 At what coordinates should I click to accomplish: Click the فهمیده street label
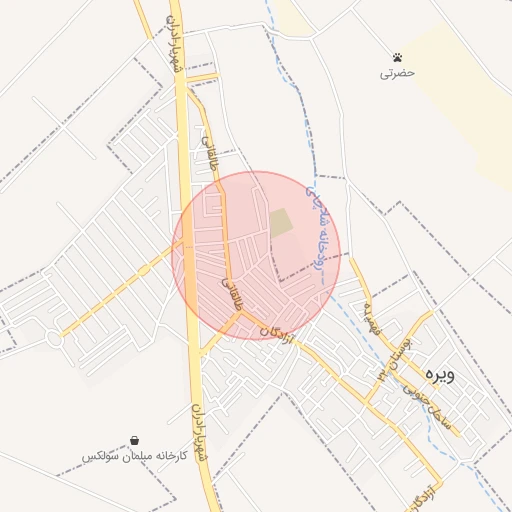(372, 319)
